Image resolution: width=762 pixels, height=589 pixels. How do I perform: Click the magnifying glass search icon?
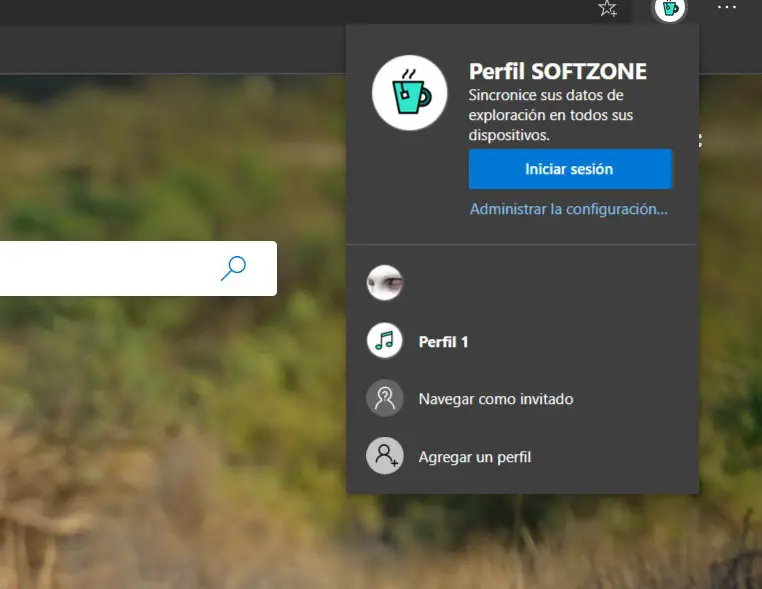[233, 268]
